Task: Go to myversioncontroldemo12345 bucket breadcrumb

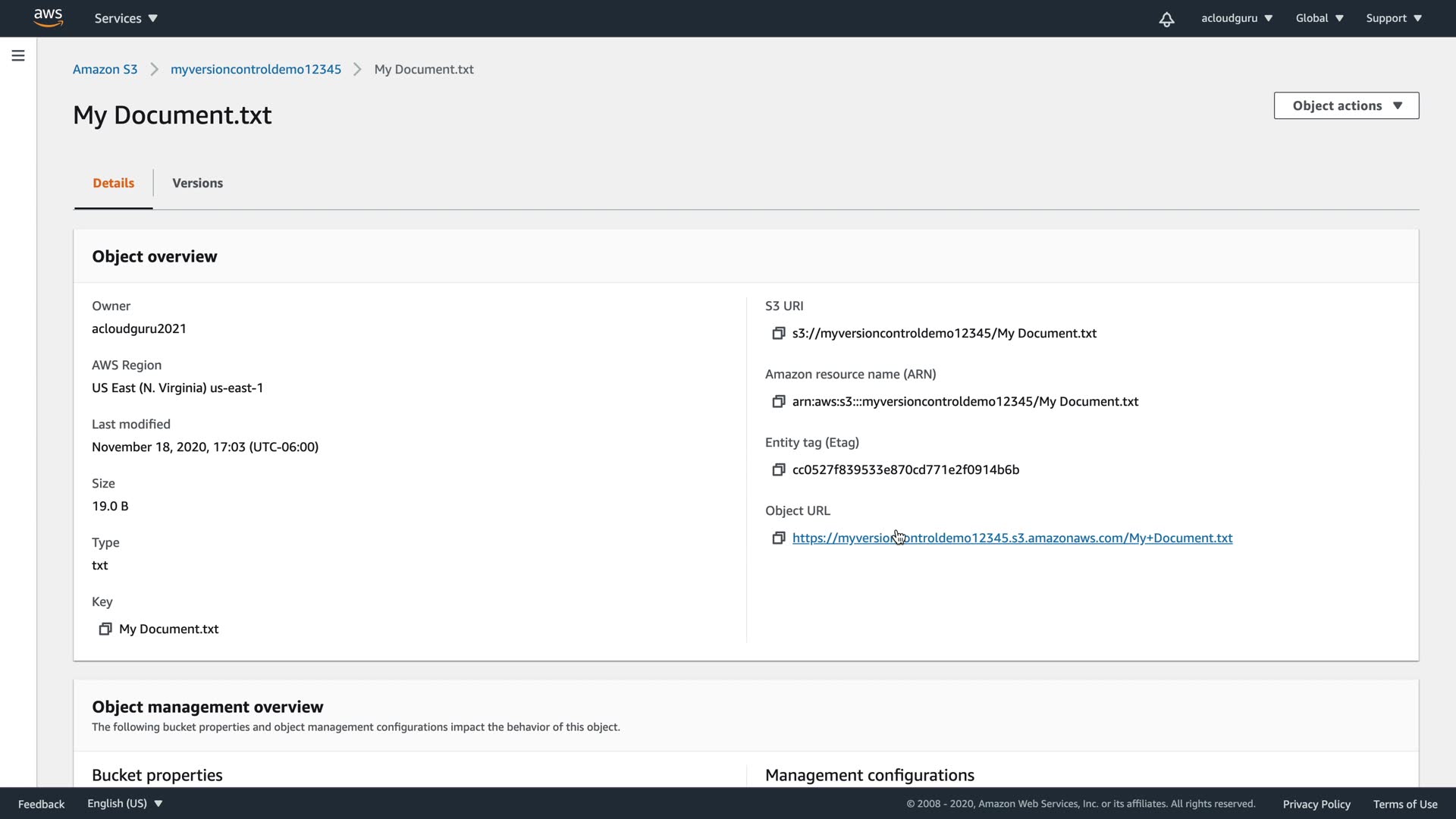Action: pyautogui.click(x=256, y=69)
